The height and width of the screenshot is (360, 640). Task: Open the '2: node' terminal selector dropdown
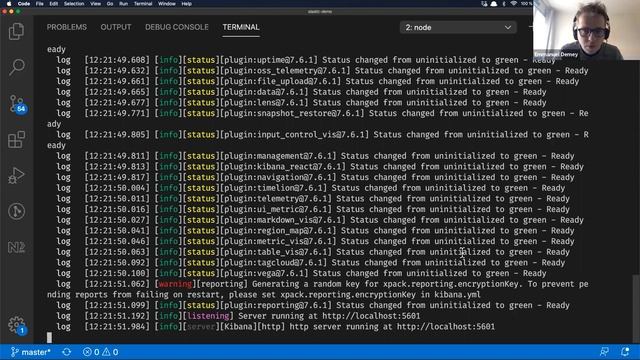click(x=458, y=27)
